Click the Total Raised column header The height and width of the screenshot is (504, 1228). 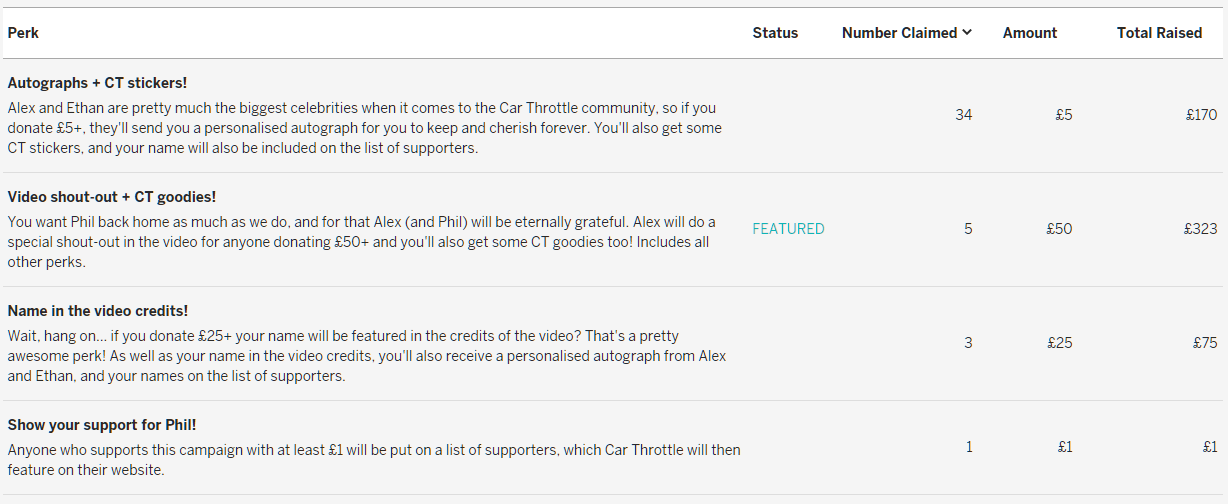tap(1159, 33)
